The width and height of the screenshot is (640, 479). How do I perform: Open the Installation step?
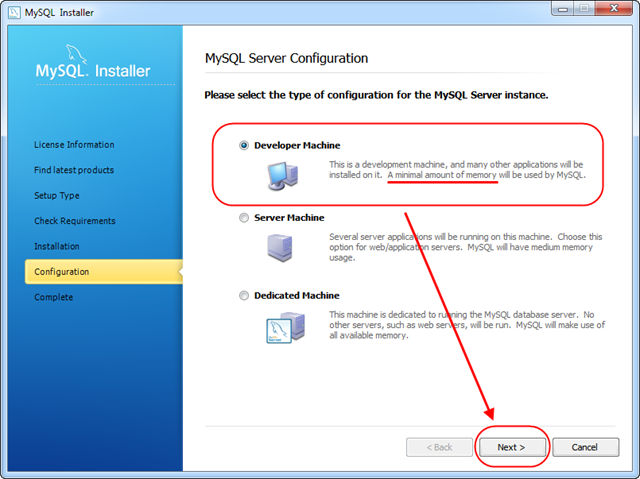click(57, 246)
